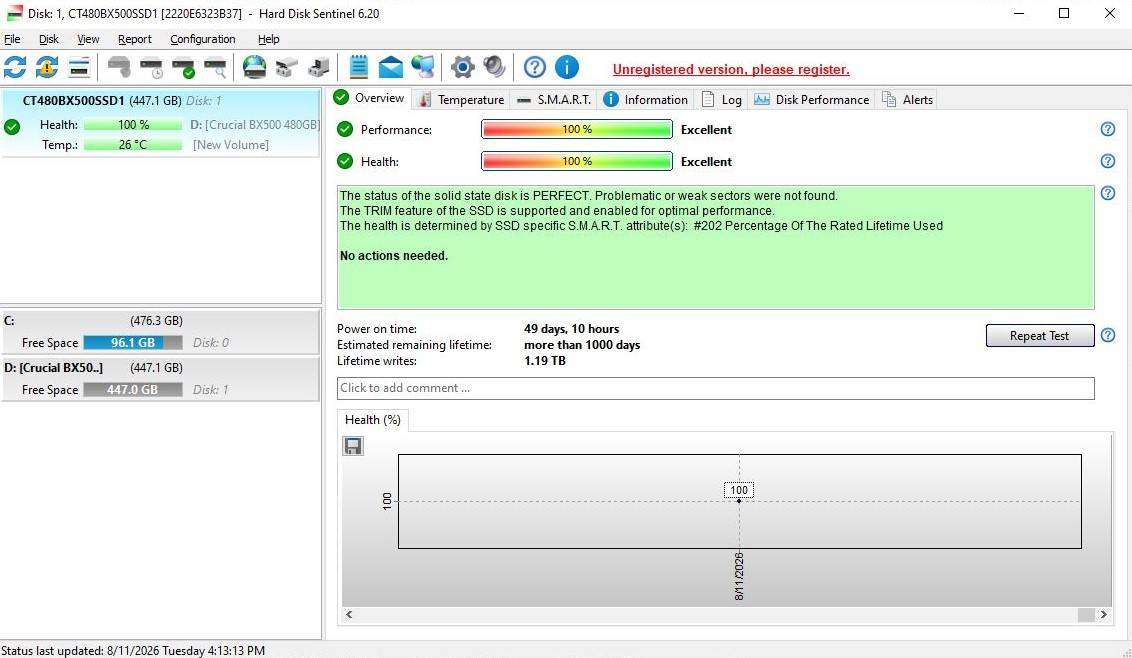Image resolution: width=1132 pixels, height=658 pixels.
Task: Select the C: (476.3 GB) volume entry
Action: [x=160, y=332]
